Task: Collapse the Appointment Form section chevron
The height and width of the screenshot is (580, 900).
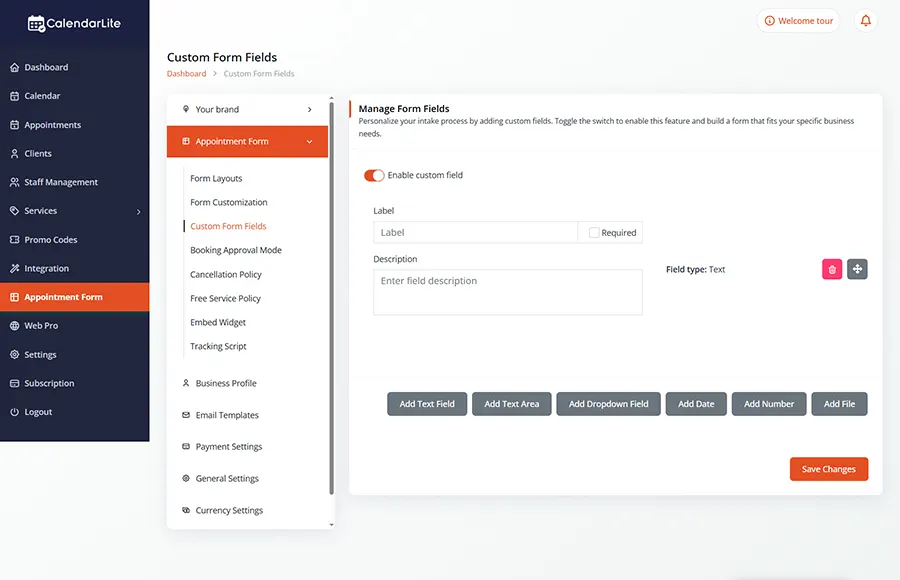Action: tap(309, 141)
